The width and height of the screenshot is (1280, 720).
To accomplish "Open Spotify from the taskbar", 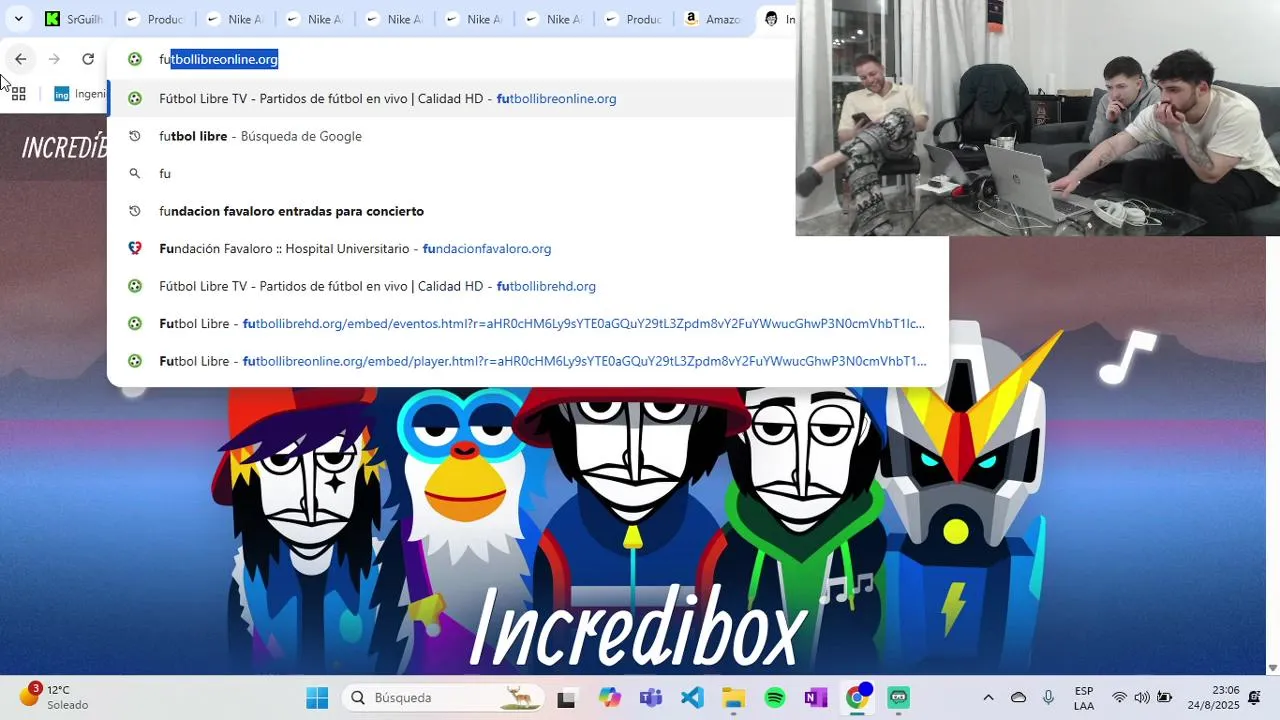I will pyautogui.click(x=775, y=698).
